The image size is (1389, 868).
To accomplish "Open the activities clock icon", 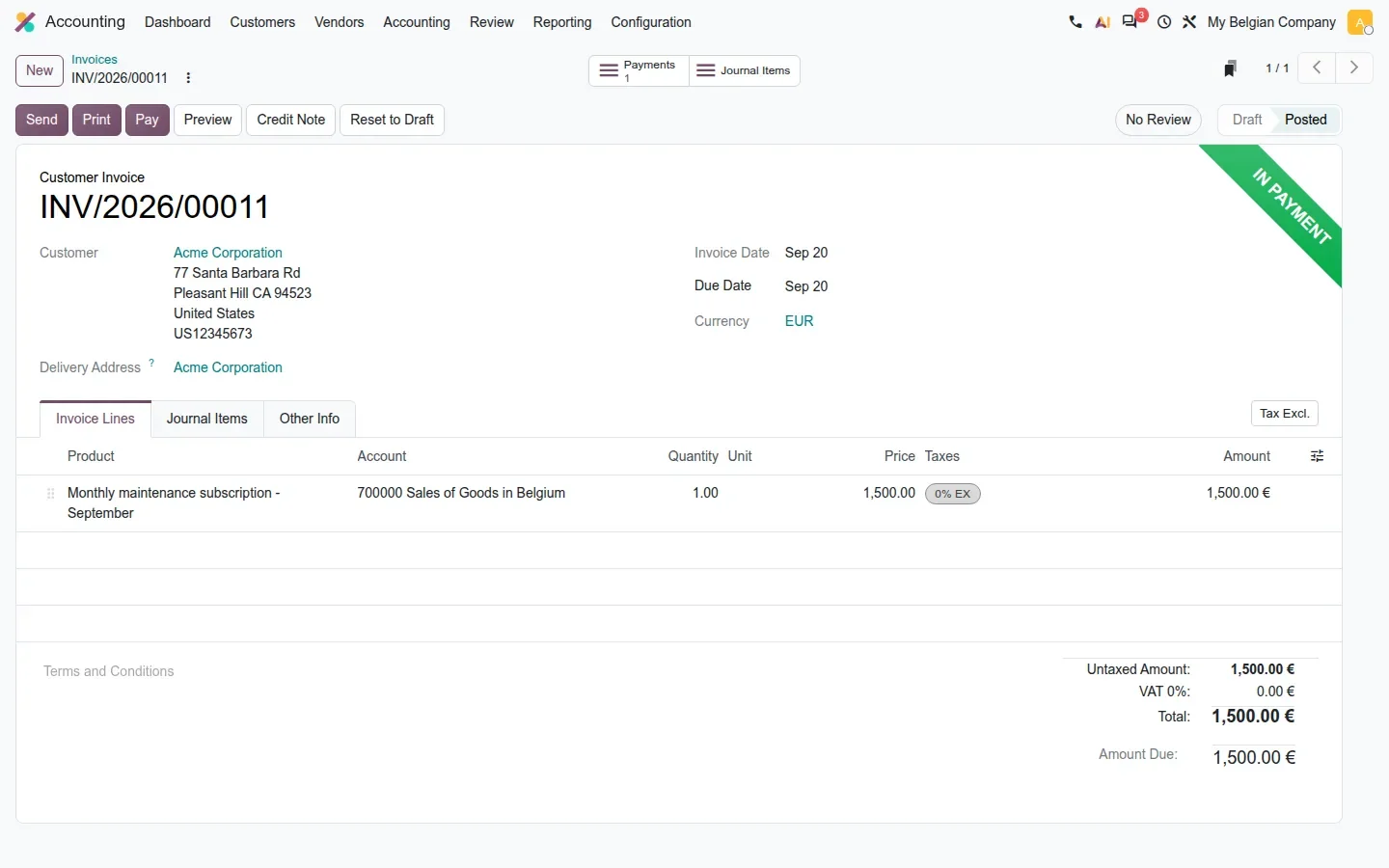I will pyautogui.click(x=1164, y=22).
